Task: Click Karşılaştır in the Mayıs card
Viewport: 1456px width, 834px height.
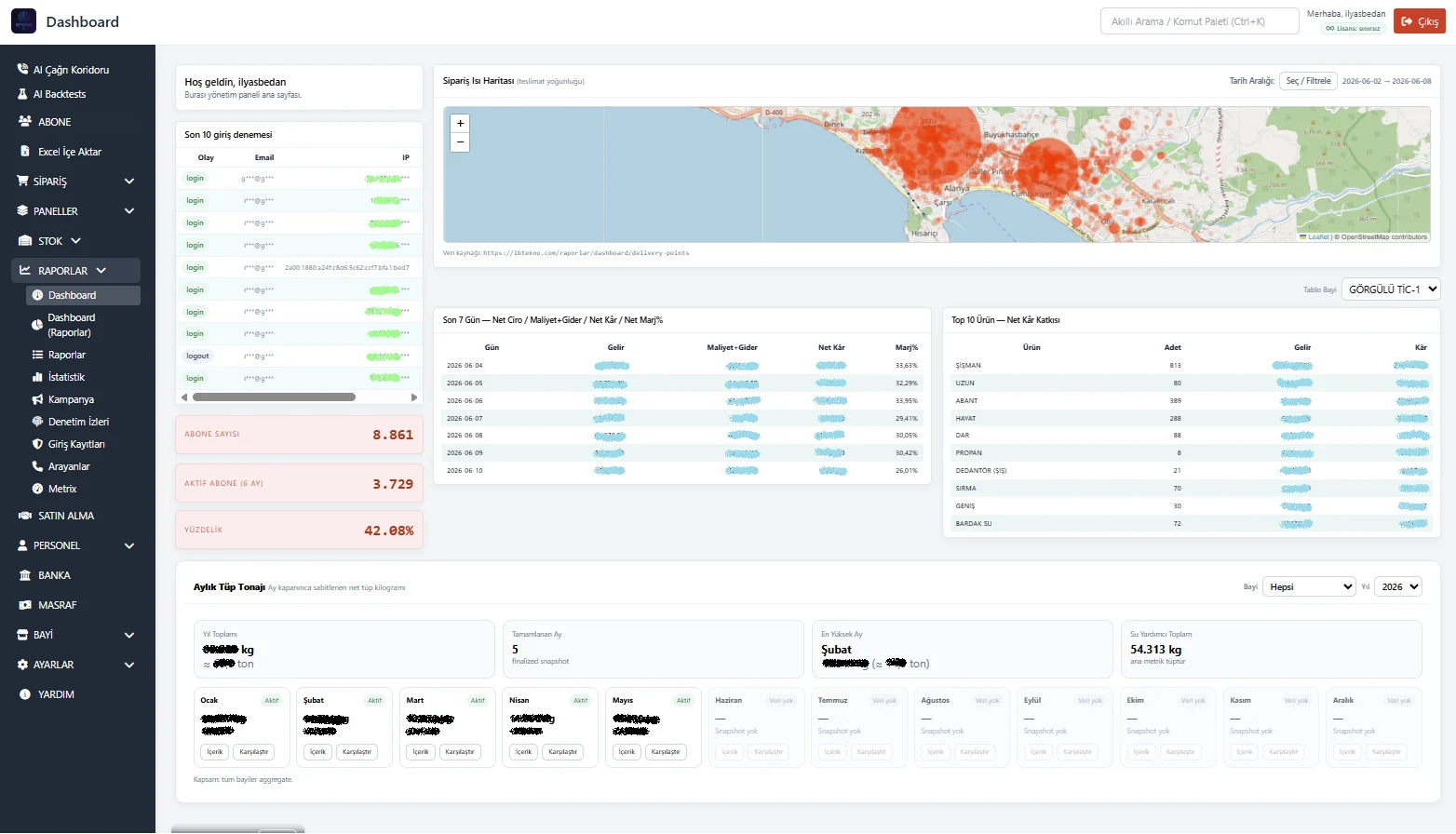Action: coord(666,751)
